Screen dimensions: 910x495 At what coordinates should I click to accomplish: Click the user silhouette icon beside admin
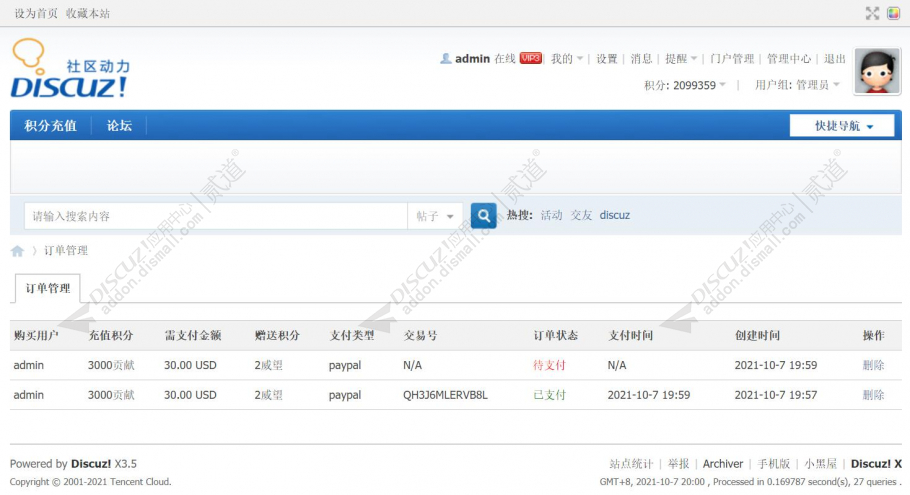tap(446, 59)
